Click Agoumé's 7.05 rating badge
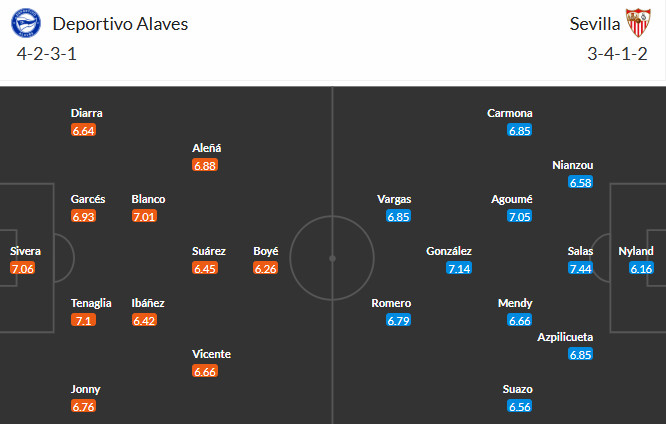 [519, 216]
